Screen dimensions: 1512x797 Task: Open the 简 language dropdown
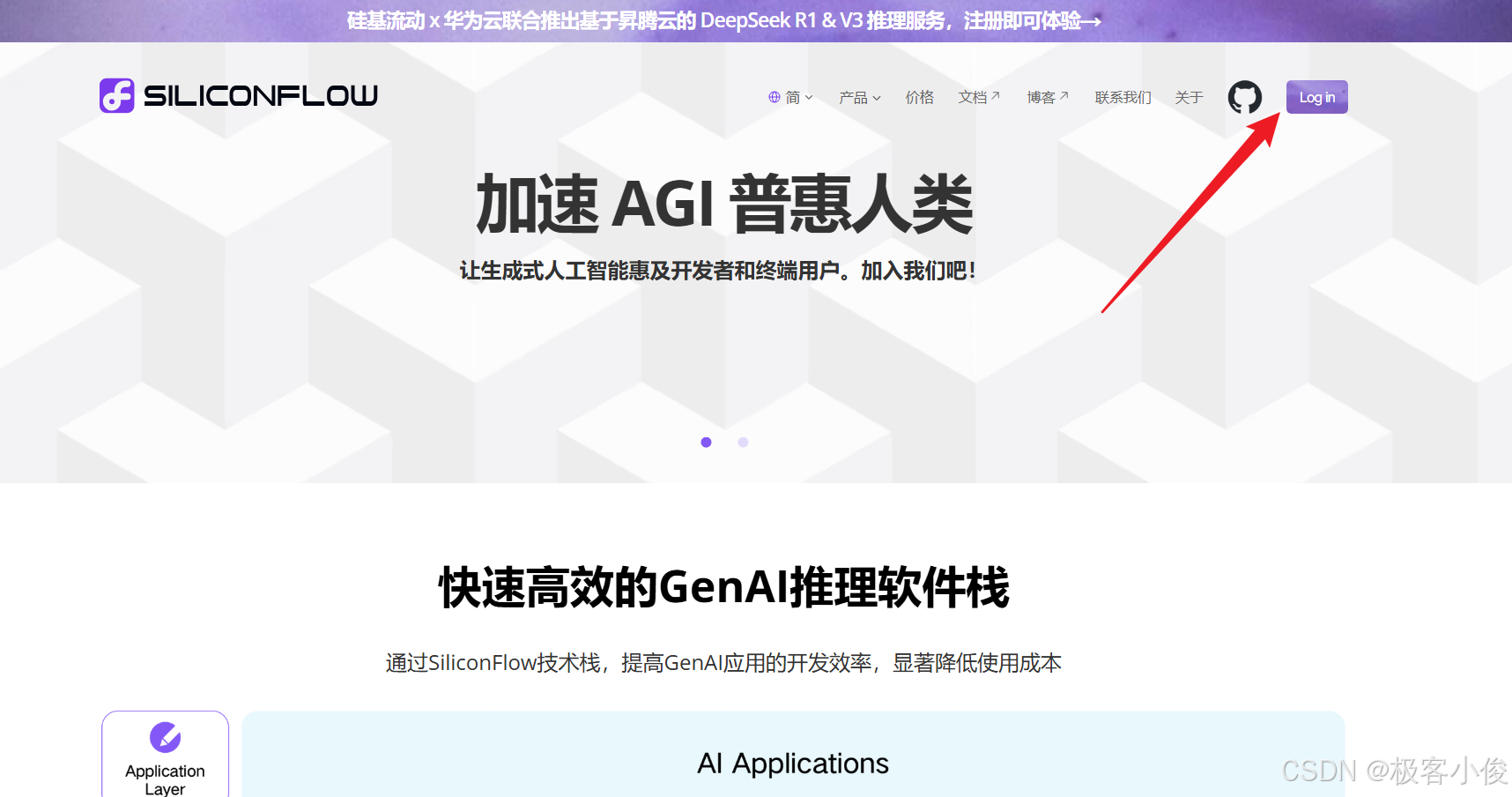pyautogui.click(x=790, y=97)
